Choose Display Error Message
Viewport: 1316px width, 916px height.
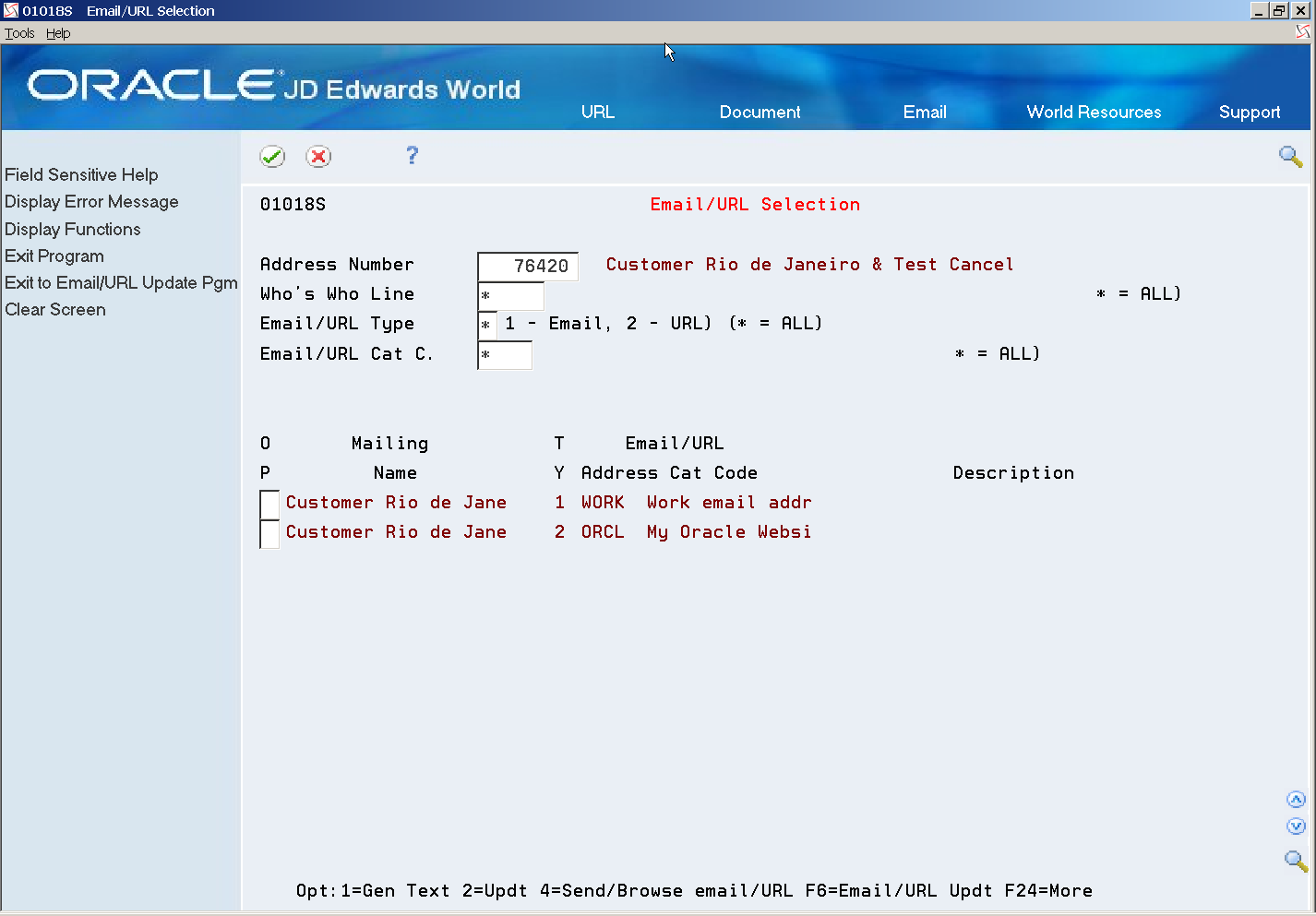coord(91,201)
